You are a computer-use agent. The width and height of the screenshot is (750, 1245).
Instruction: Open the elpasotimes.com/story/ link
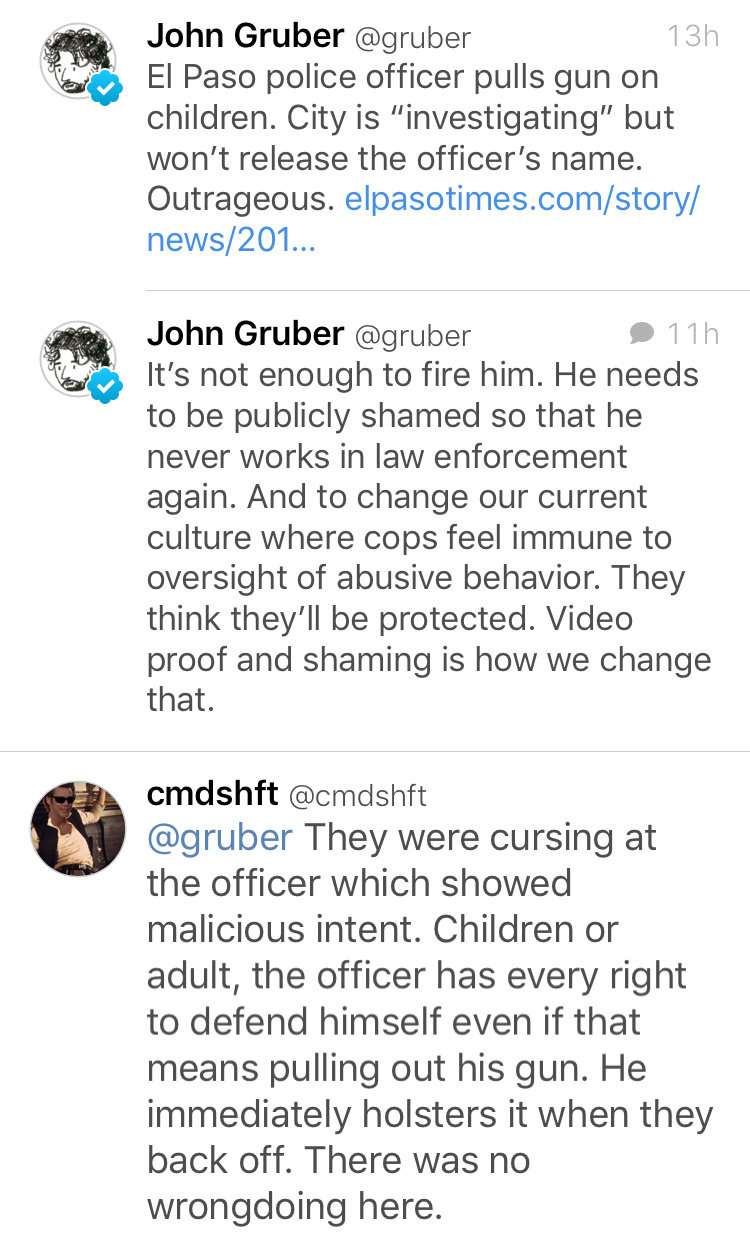click(522, 200)
